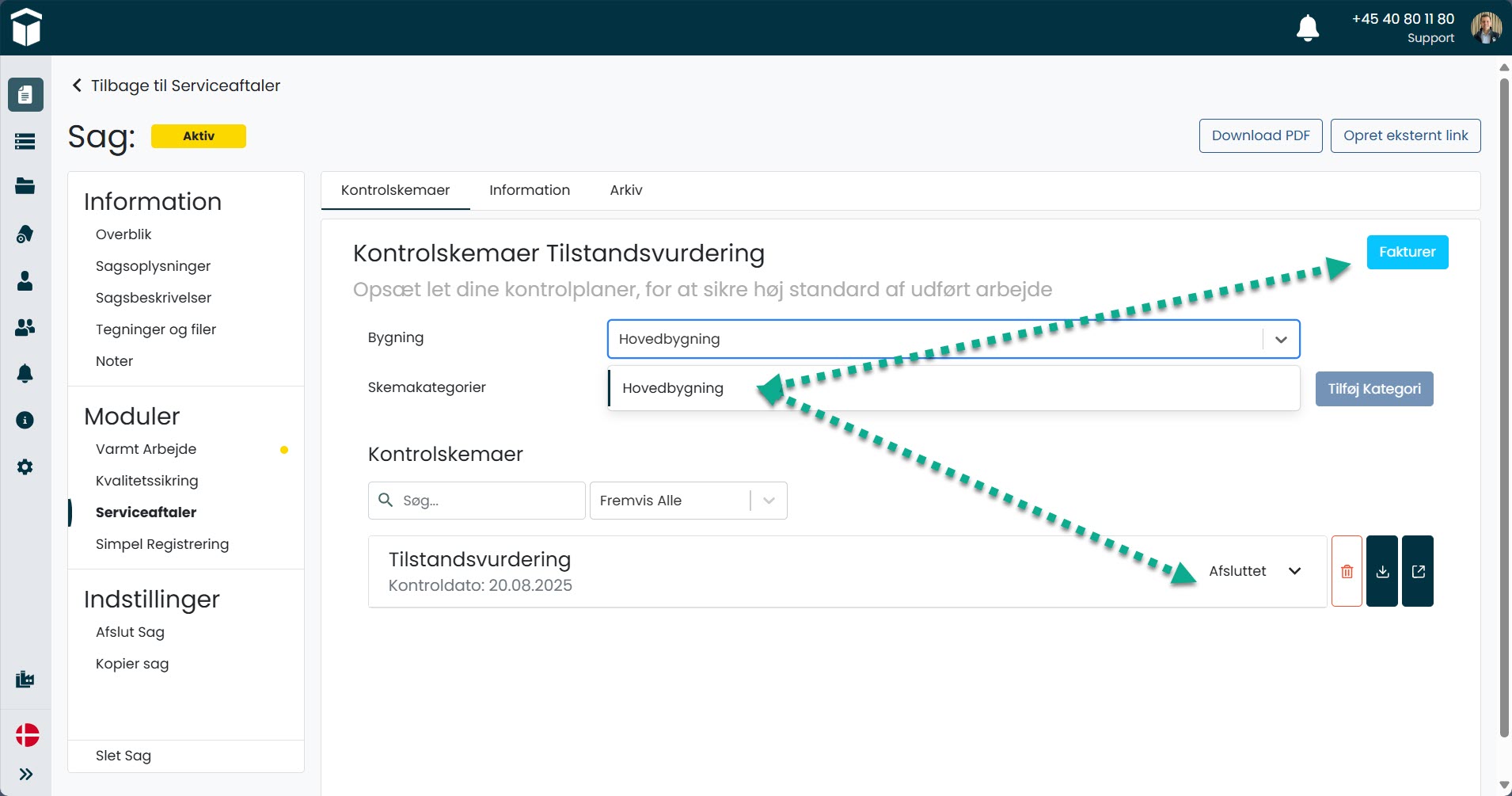Go back via Tilbage til Serviceaftaler
Viewport: 1512px width, 796px height.
pyautogui.click(x=174, y=86)
